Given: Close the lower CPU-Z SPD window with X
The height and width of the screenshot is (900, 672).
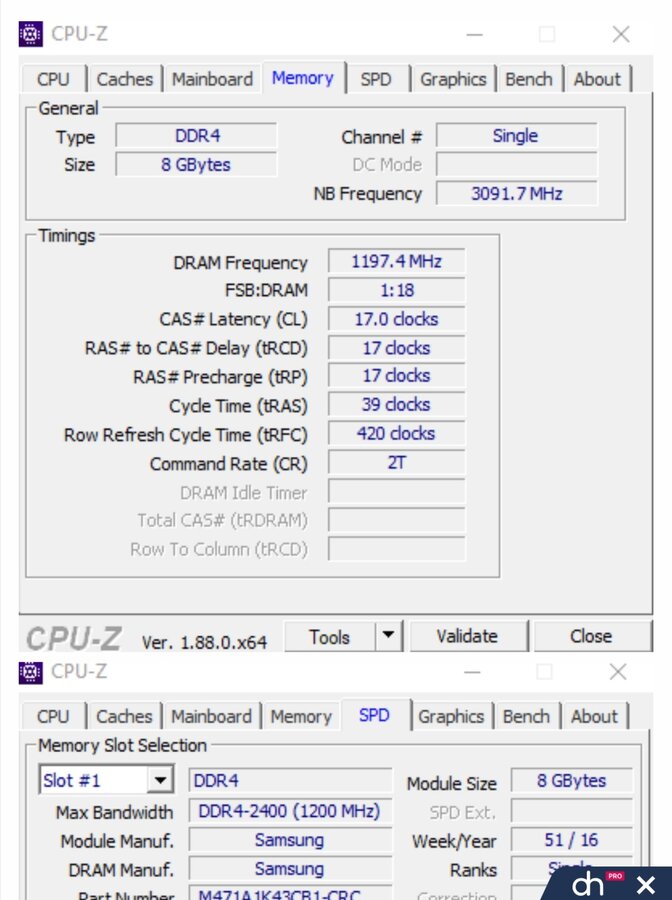Looking at the screenshot, I should click(x=618, y=672).
